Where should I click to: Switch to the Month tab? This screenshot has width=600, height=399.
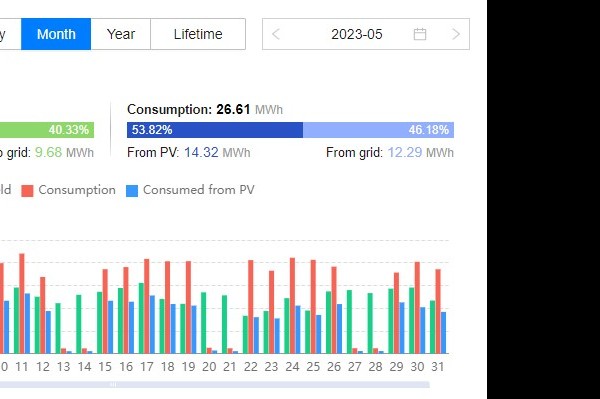56,34
